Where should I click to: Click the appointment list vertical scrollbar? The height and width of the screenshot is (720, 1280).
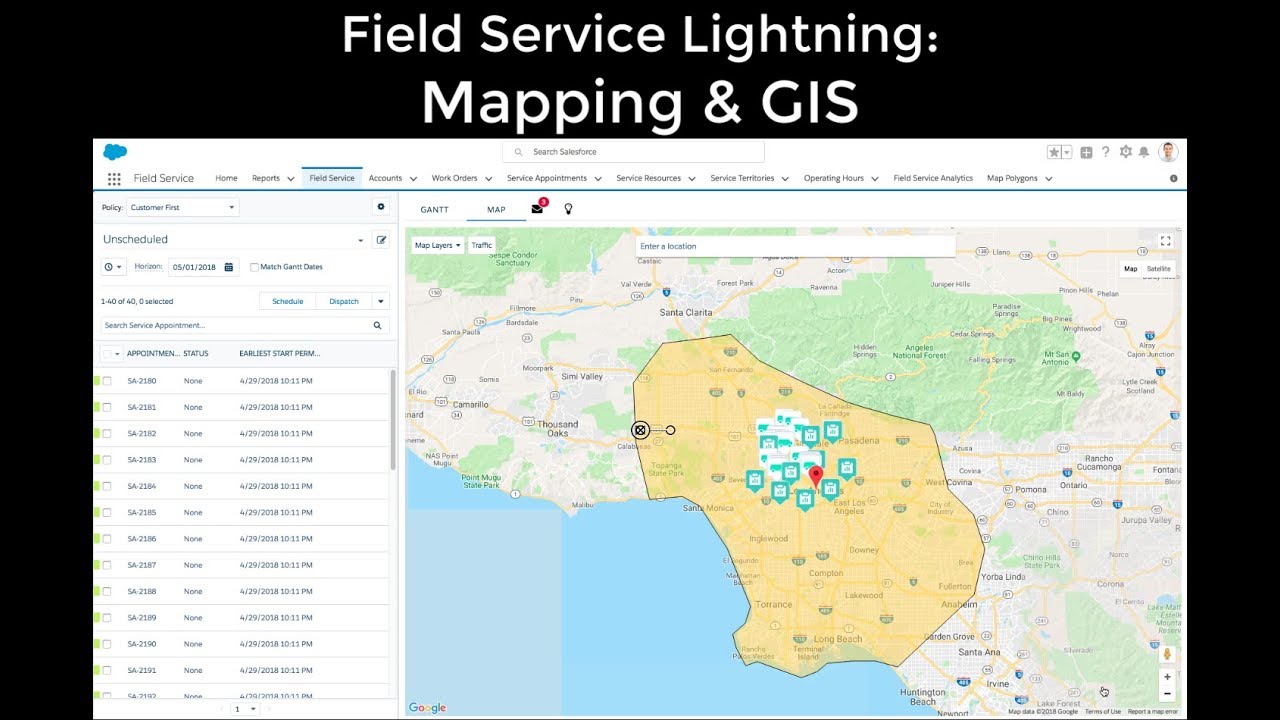[x=393, y=420]
